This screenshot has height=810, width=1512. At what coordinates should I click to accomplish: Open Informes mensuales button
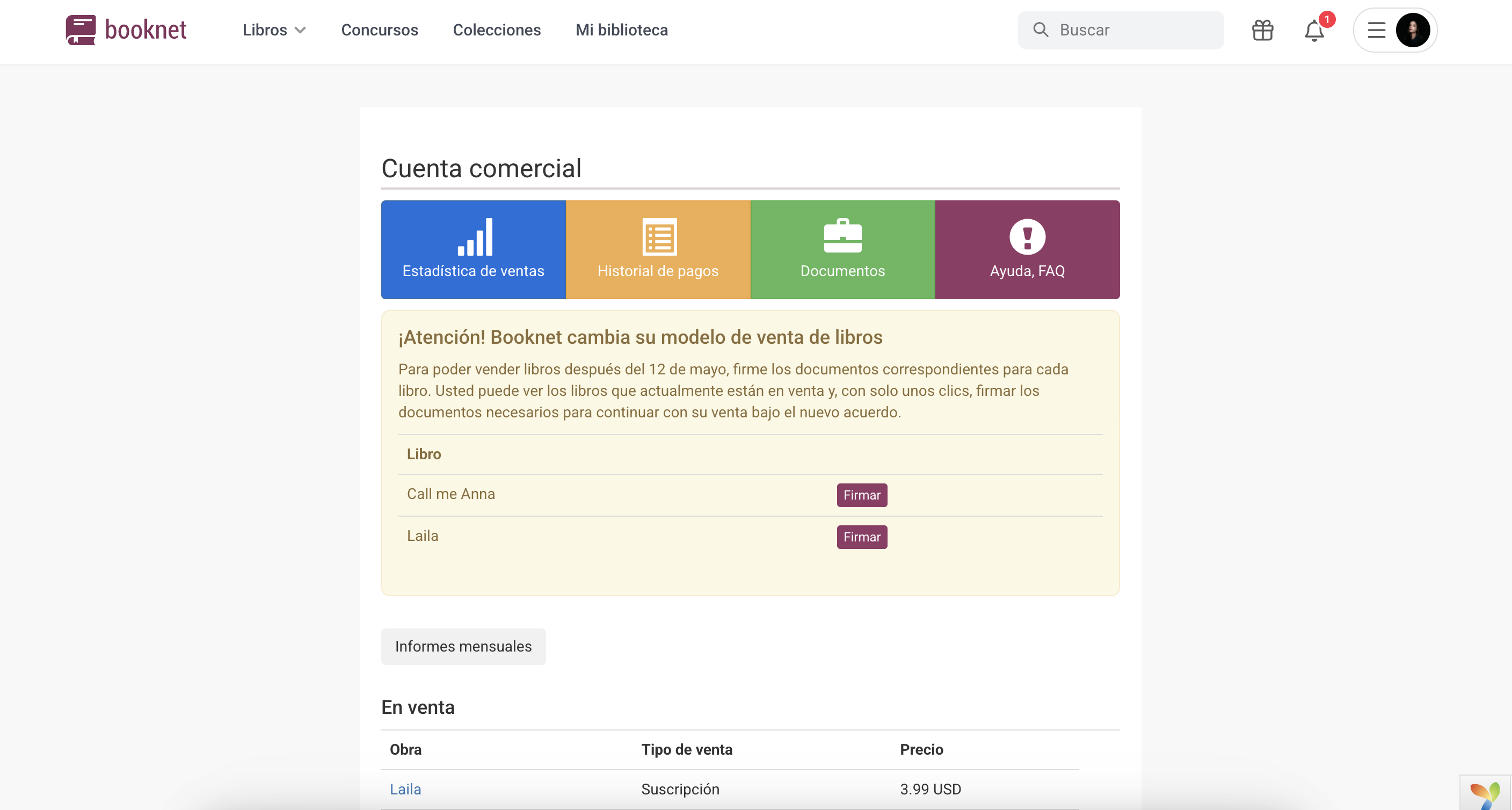coord(463,646)
